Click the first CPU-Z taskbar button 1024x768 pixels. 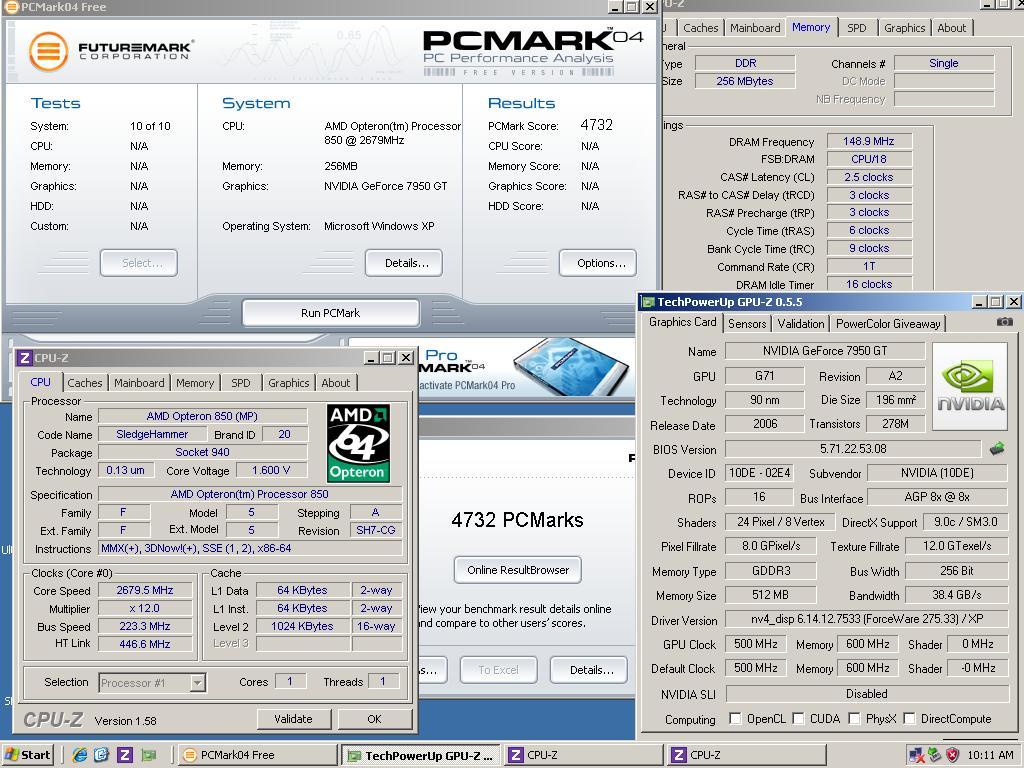pos(584,755)
